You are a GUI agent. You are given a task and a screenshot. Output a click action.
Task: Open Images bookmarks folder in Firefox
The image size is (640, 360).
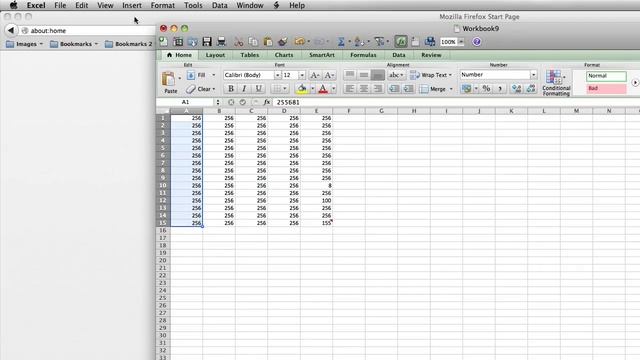[24, 44]
